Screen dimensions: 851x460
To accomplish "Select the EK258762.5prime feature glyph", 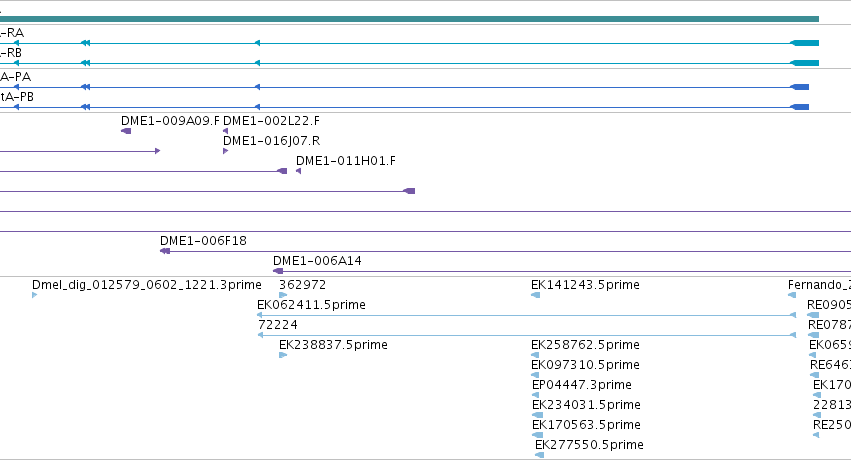I will coord(535,355).
